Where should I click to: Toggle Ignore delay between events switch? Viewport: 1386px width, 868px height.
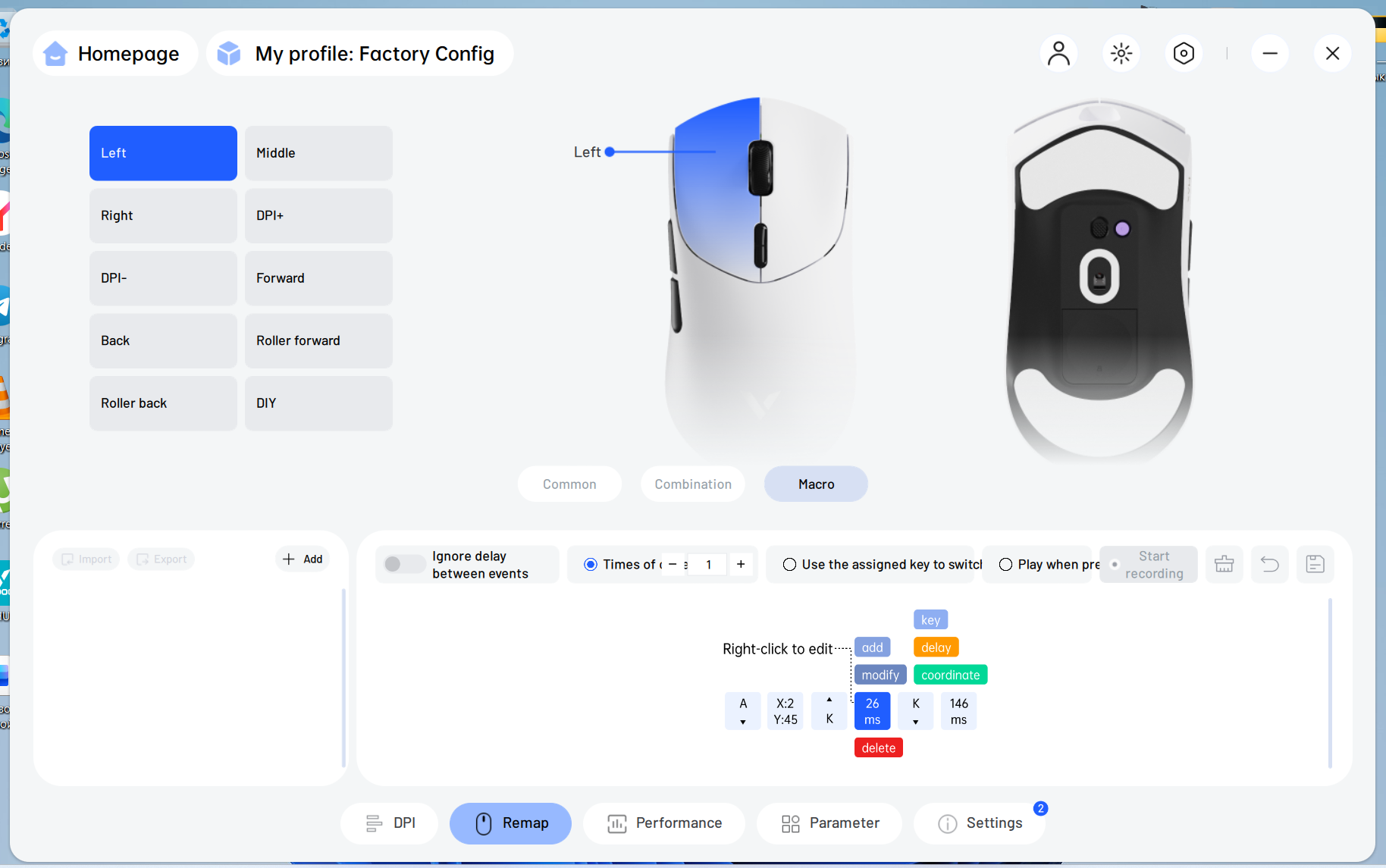pyautogui.click(x=403, y=564)
